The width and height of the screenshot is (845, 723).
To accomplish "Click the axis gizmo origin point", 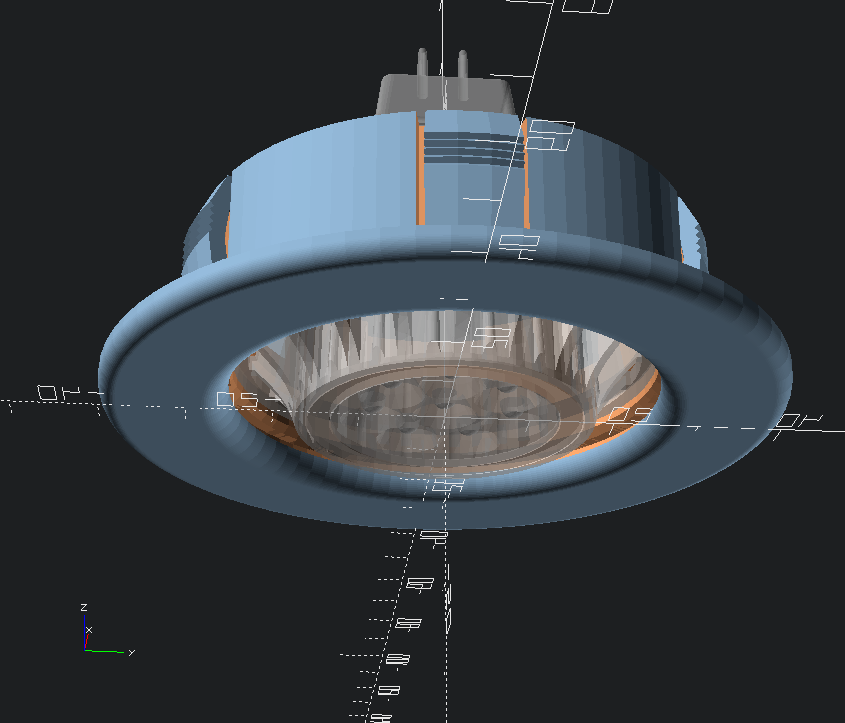I will (x=85, y=650).
